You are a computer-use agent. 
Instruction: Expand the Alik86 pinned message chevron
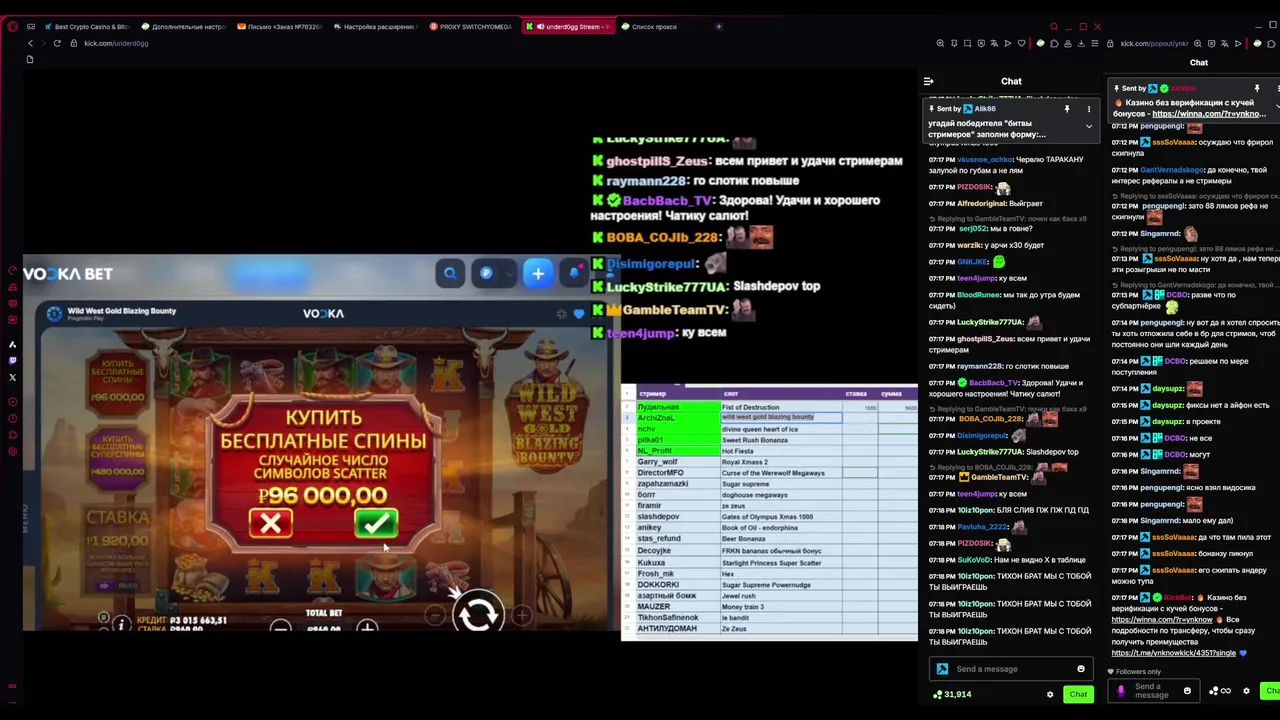pos(1089,127)
